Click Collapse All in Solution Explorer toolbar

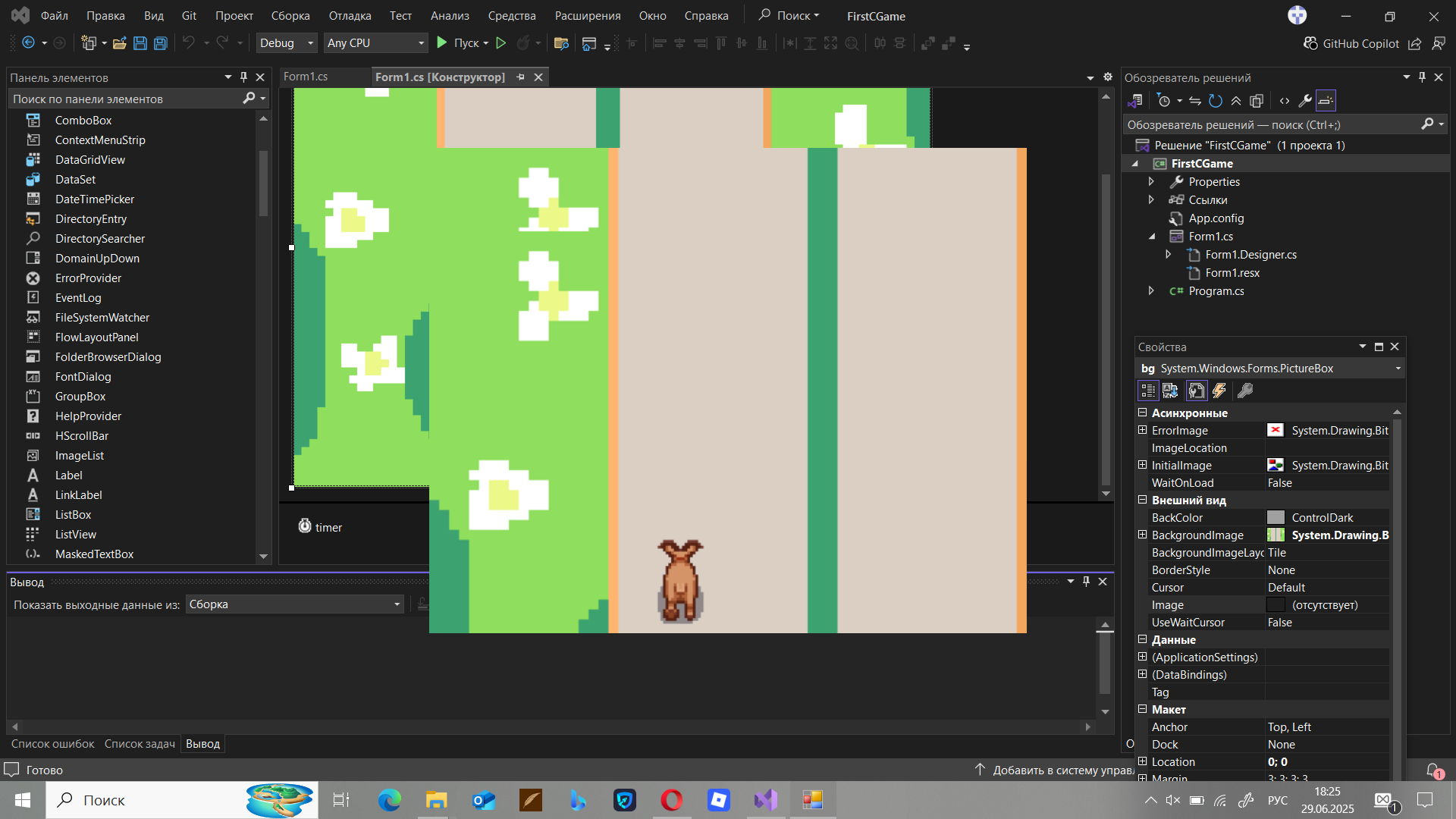1236,101
